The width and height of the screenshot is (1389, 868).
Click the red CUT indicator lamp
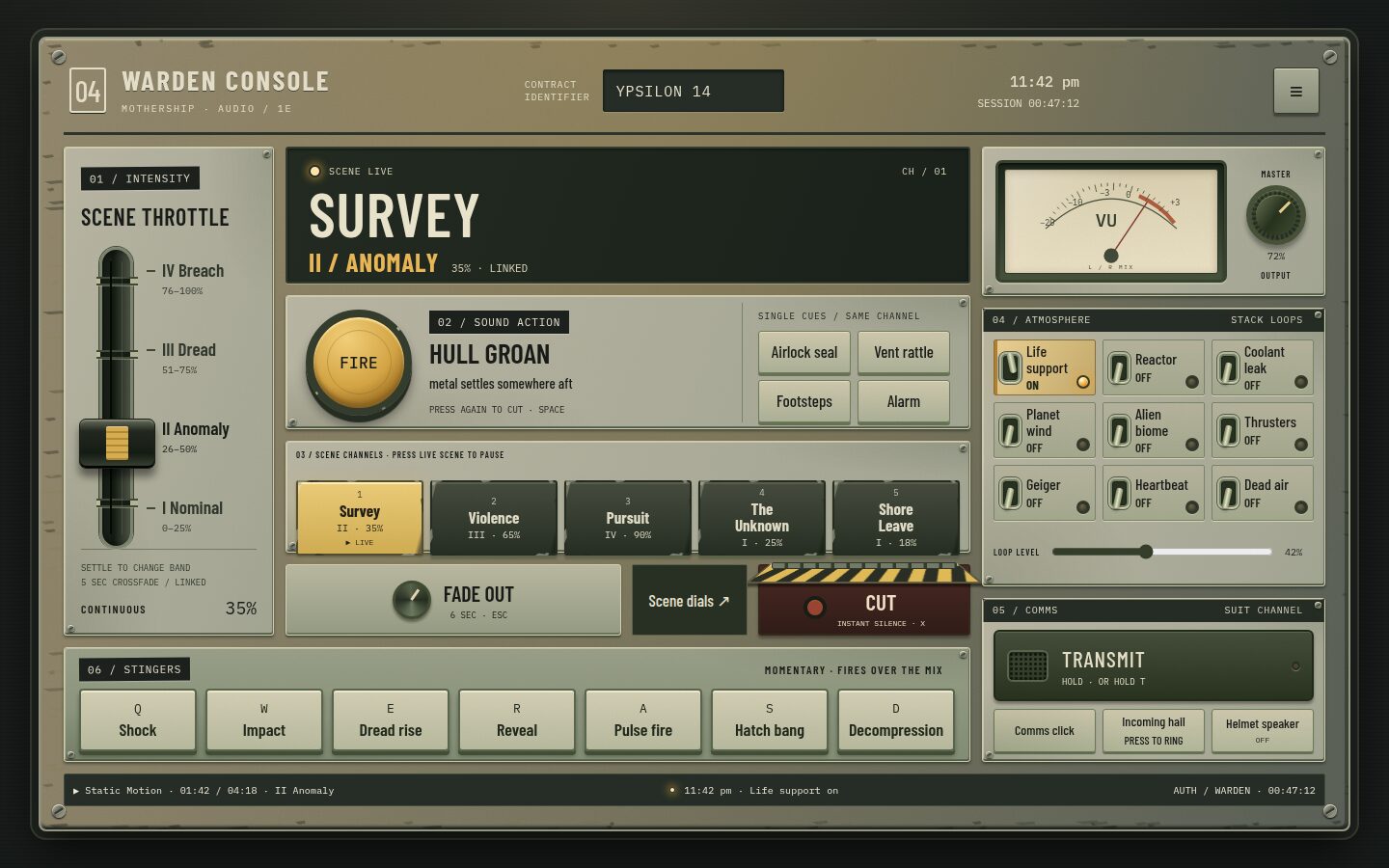click(815, 607)
